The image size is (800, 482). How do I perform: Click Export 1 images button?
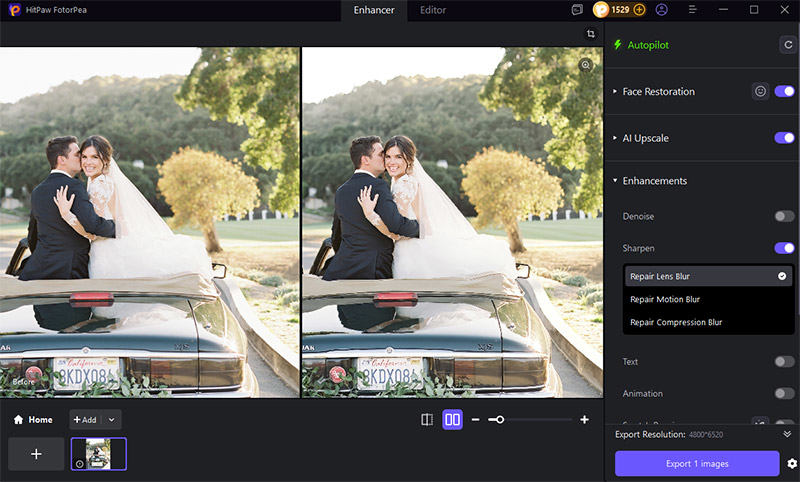[697, 464]
